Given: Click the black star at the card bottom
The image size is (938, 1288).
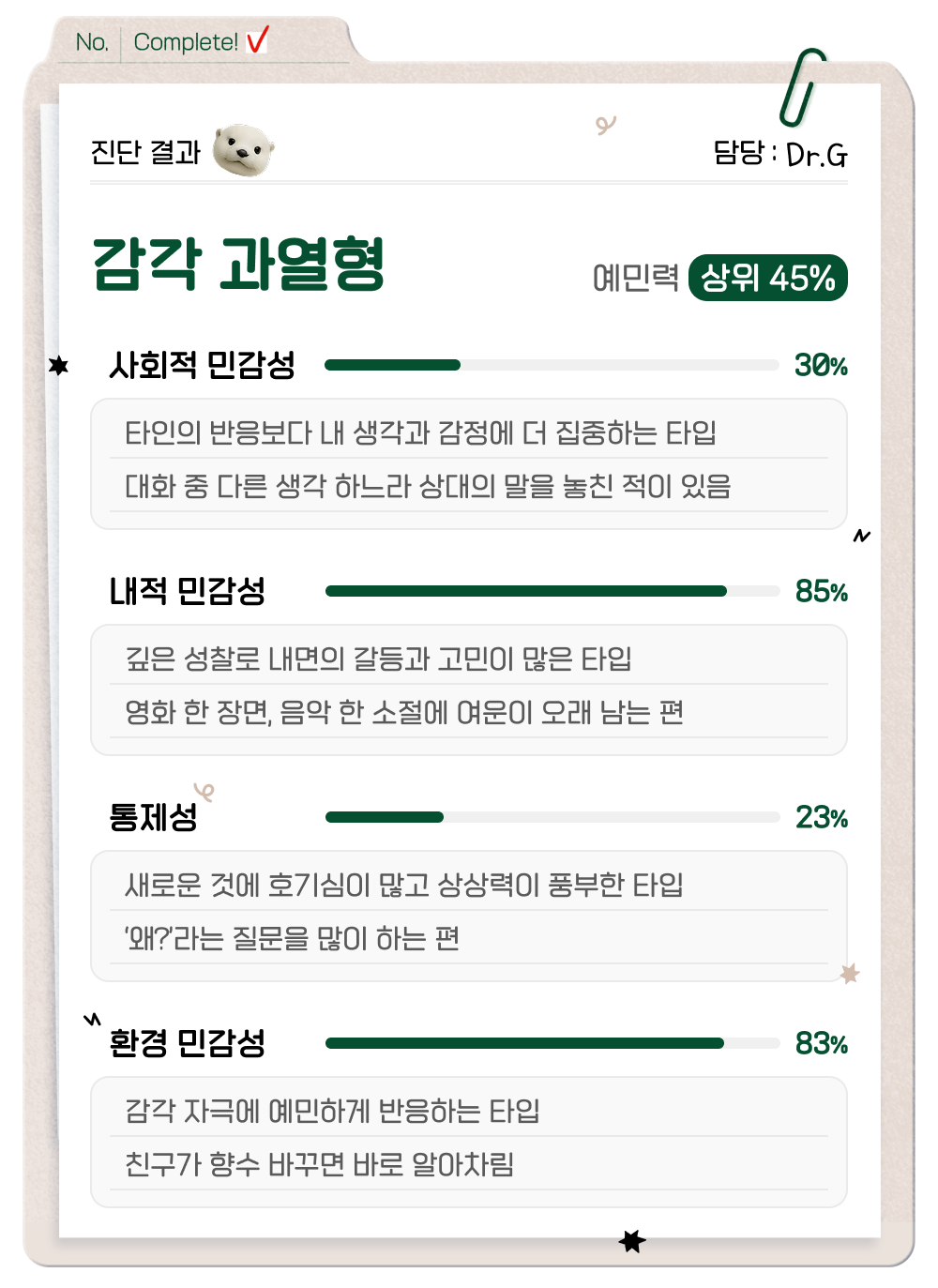Looking at the screenshot, I should pos(632,1241).
